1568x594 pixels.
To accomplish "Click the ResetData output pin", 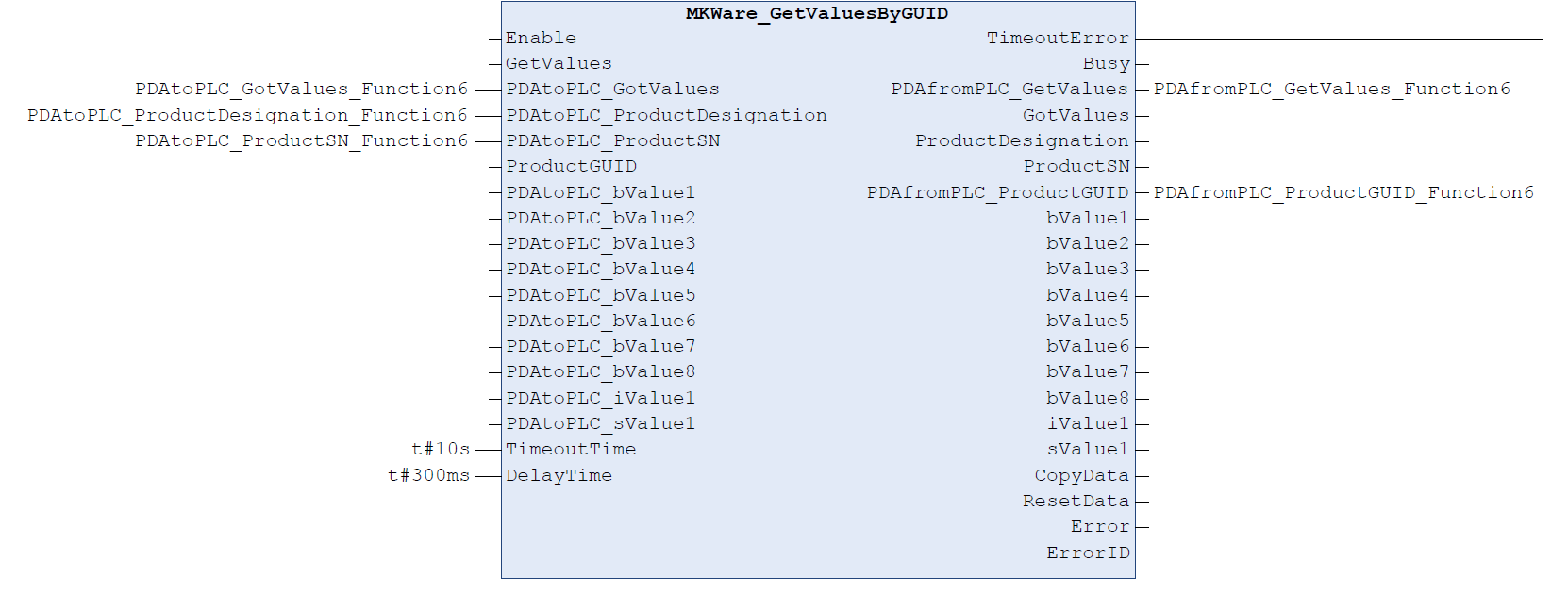I will [x=1076, y=501].
